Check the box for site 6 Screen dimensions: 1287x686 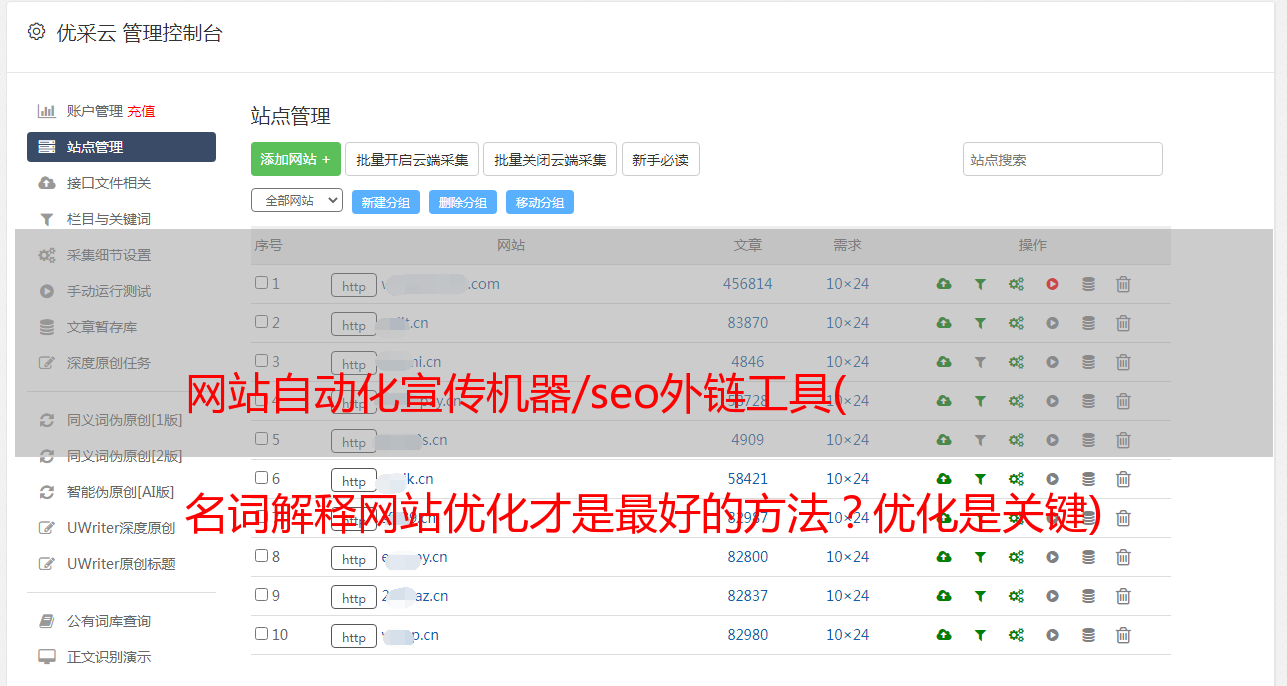pyautogui.click(x=261, y=478)
